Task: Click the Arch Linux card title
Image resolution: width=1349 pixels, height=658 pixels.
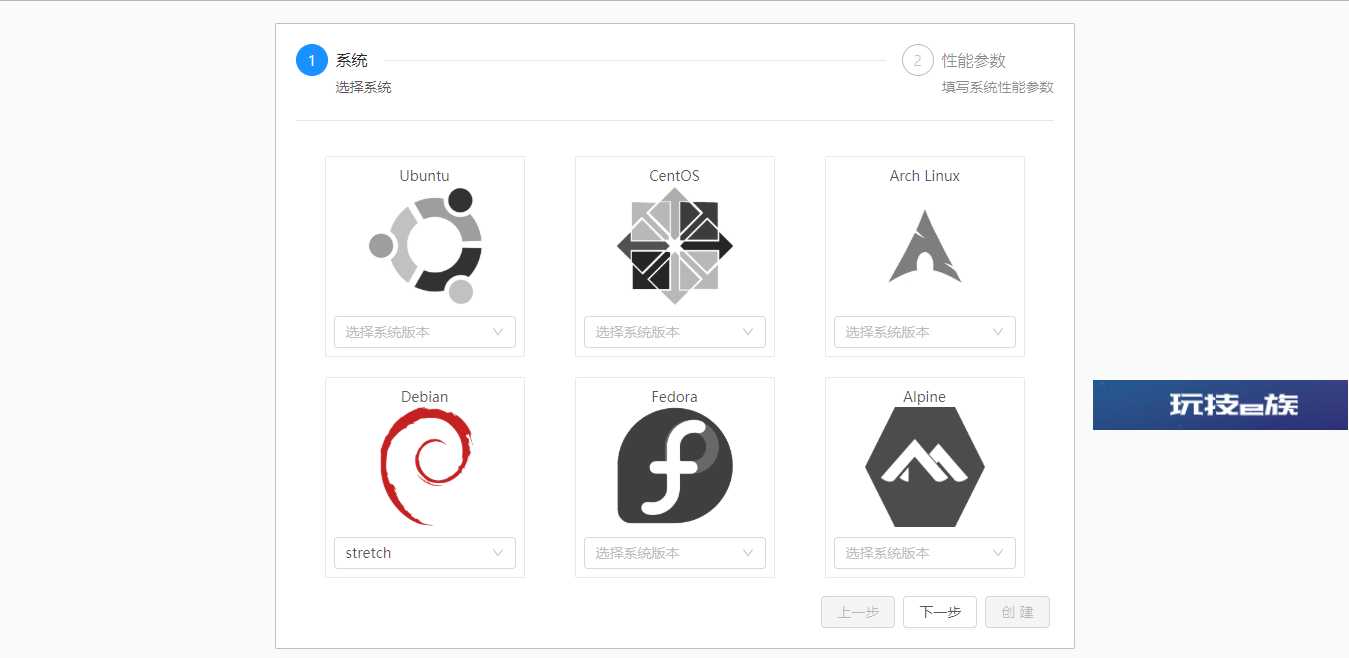Action: 925,176
